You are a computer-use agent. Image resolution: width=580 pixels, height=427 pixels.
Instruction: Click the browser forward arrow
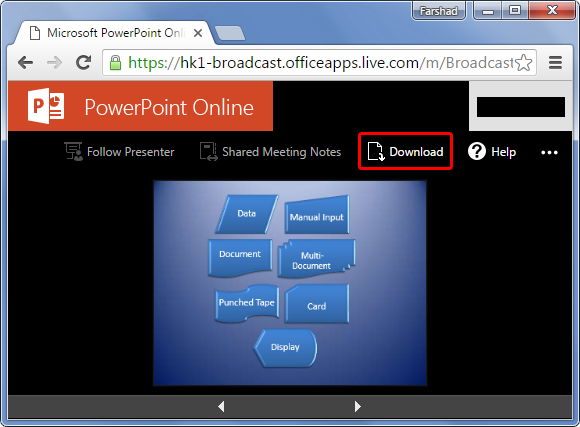pyautogui.click(x=54, y=63)
